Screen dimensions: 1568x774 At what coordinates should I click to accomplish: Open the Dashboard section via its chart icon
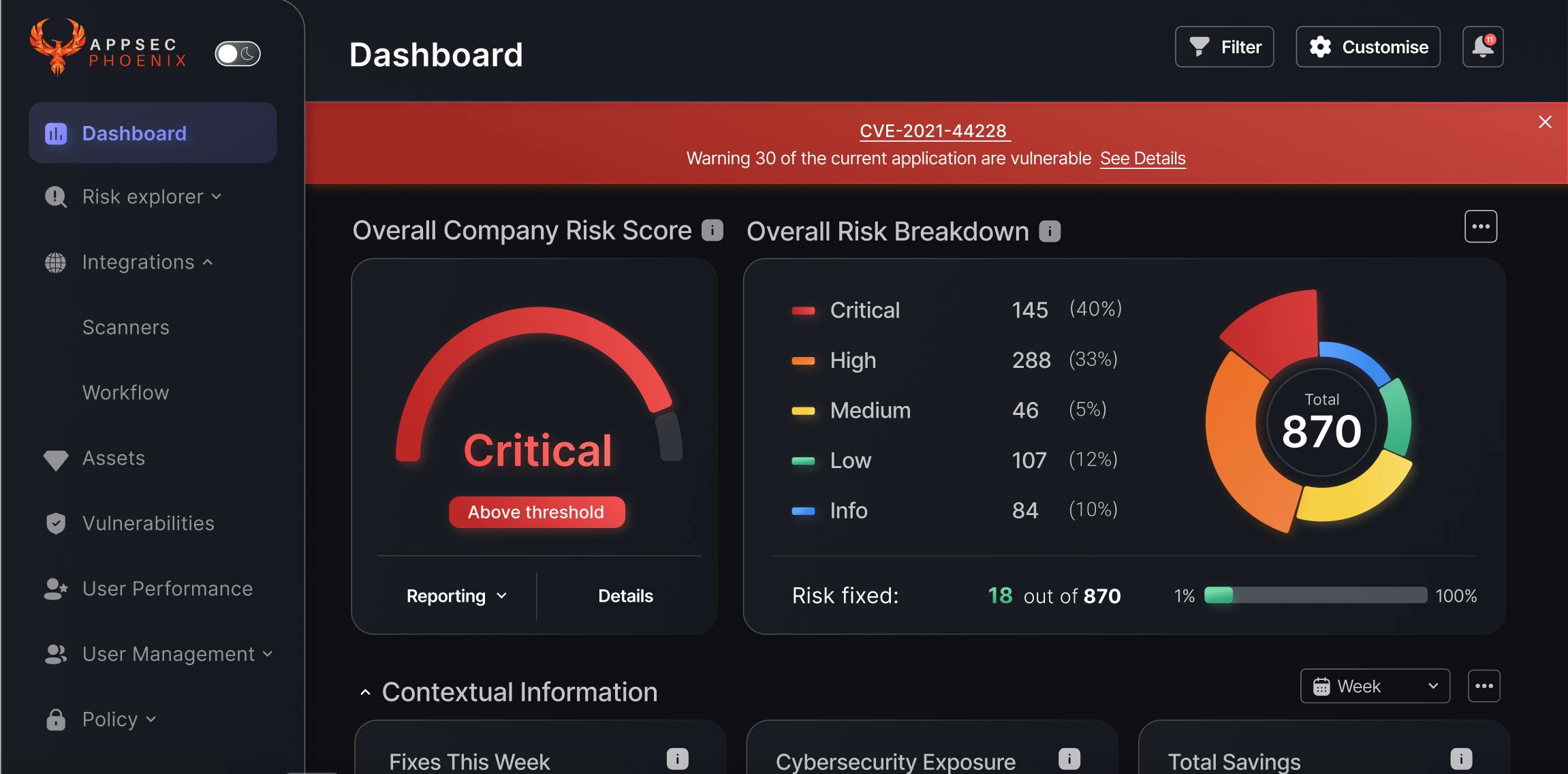point(56,133)
